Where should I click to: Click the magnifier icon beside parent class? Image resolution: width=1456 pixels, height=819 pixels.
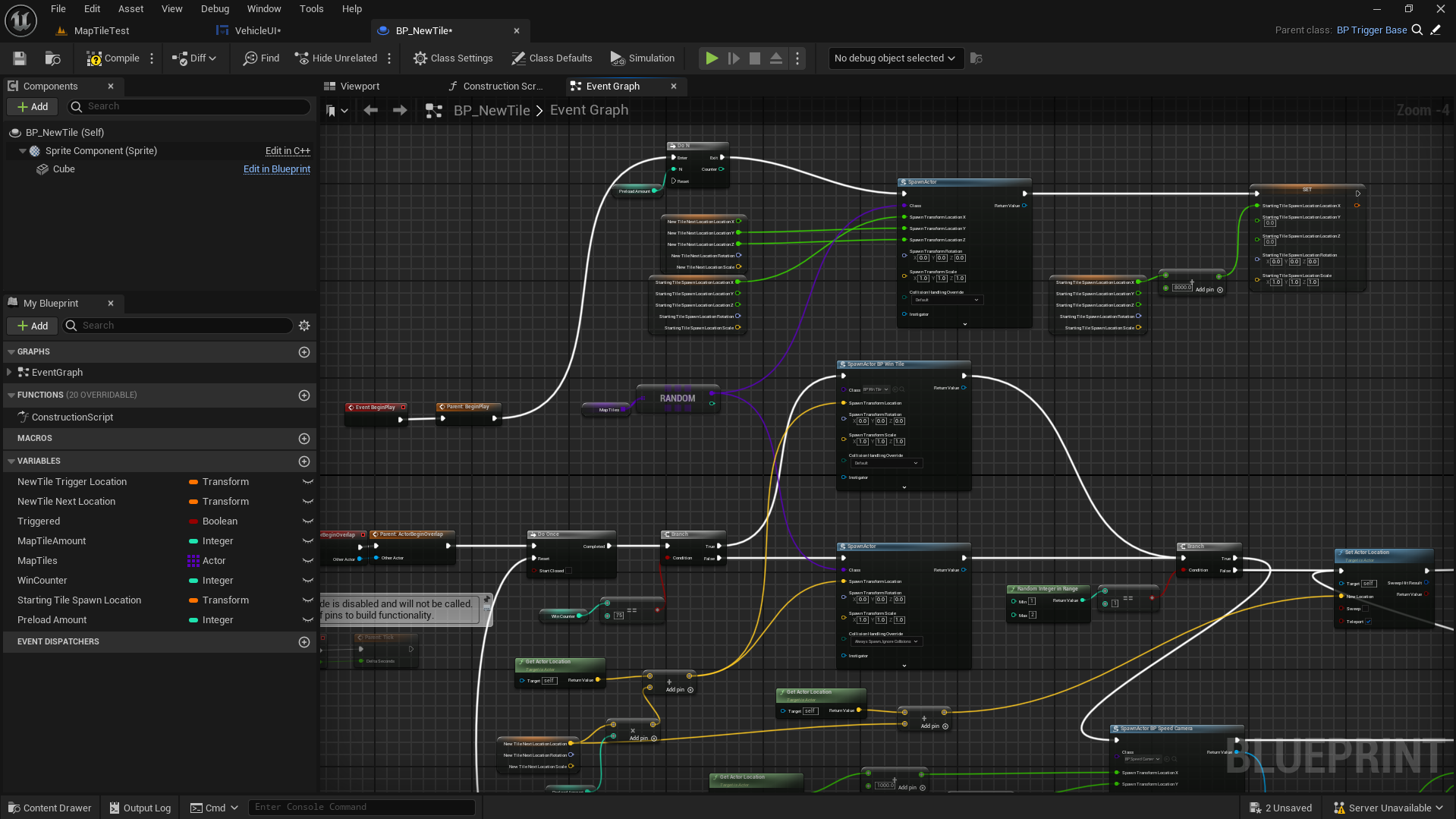[x=1417, y=30]
